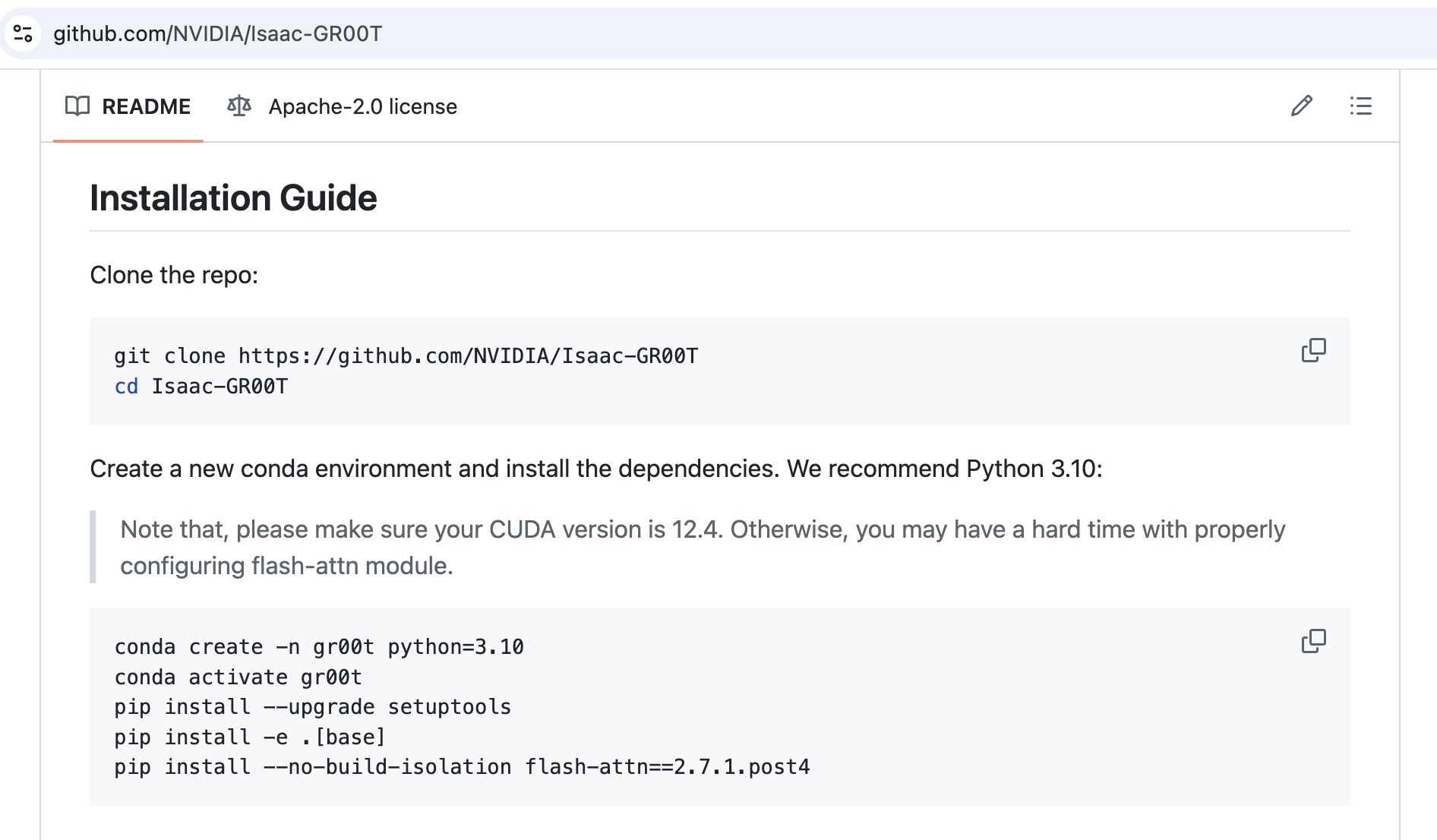Click the flash-attn==2.7.1.post4 install line
The width and height of the screenshot is (1437, 840).
point(463,767)
